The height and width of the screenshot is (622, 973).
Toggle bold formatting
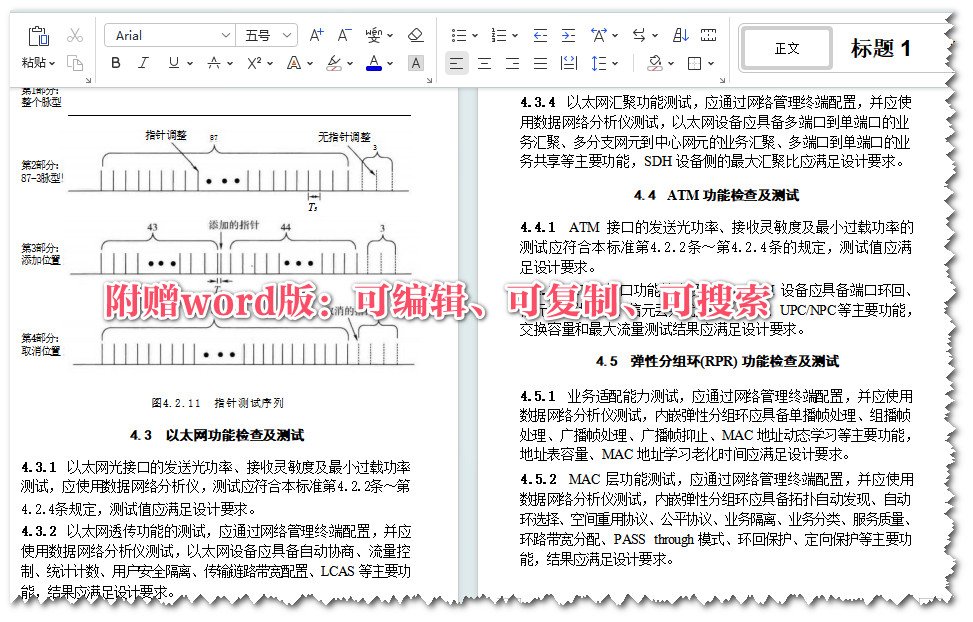click(115, 62)
